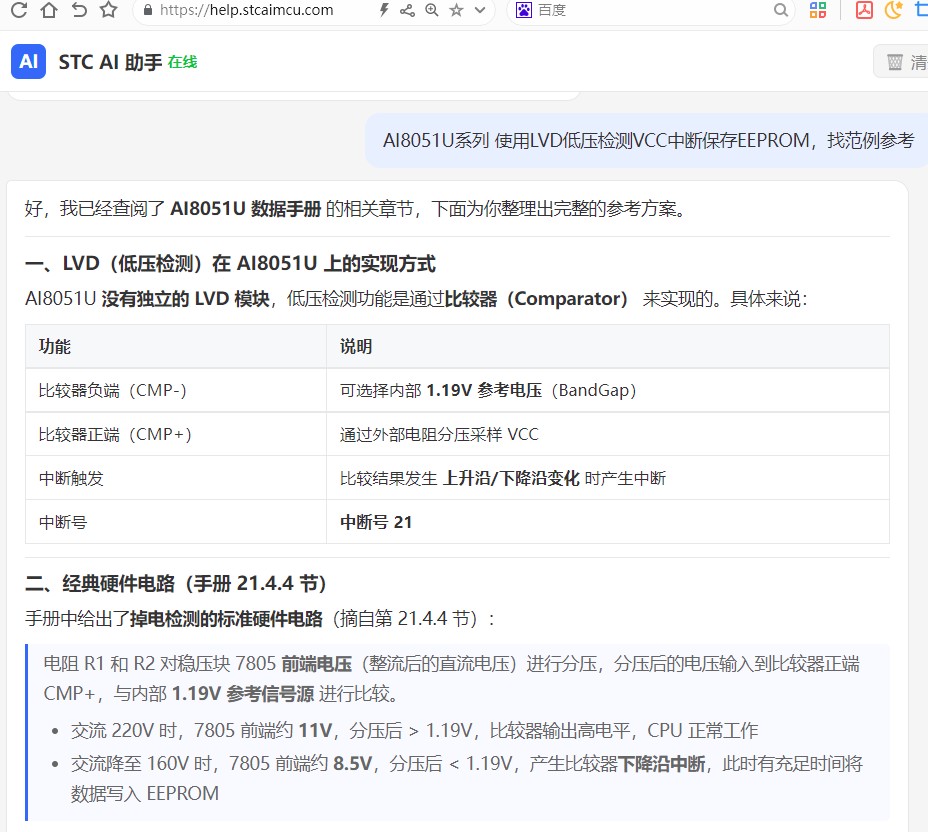Click heading 二、经典硬件电路（手册 21.4.4 节）
The height and width of the screenshot is (832, 928).
pyautogui.click(x=176, y=584)
